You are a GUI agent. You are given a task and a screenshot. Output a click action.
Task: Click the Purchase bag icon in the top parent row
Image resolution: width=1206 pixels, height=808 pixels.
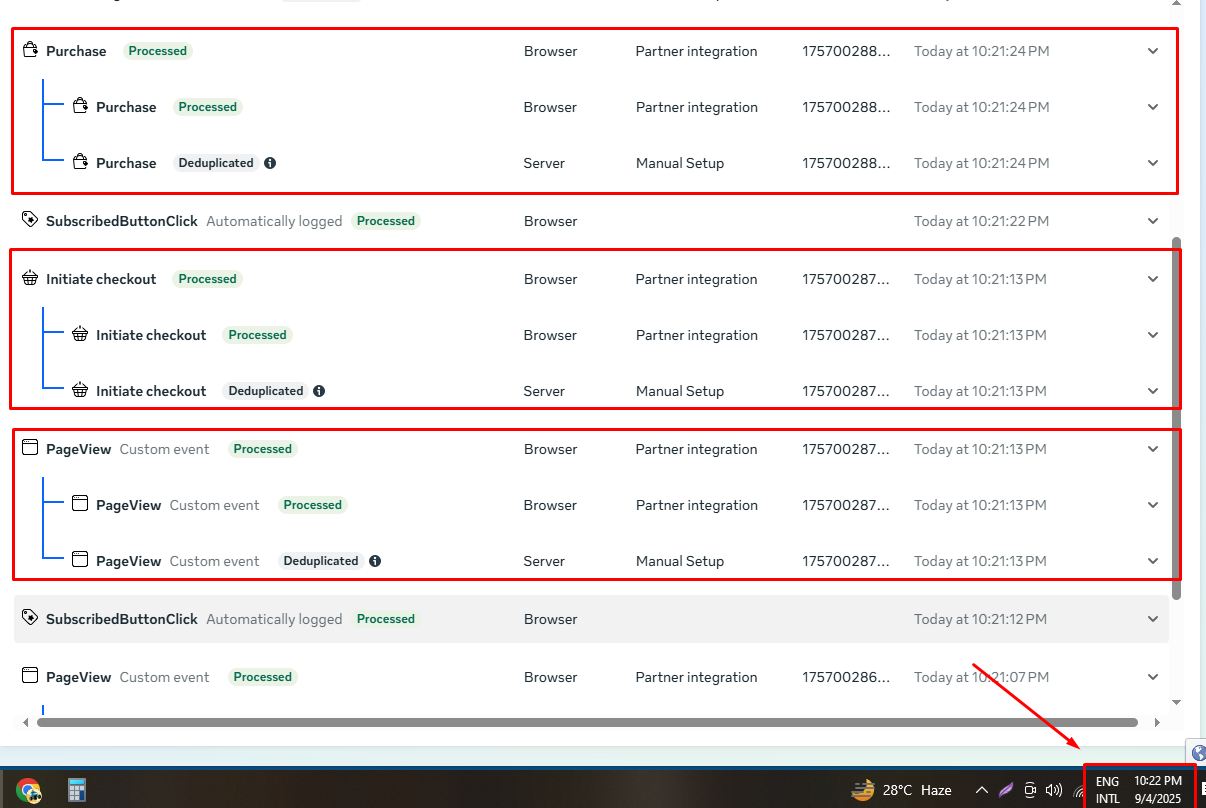pyautogui.click(x=30, y=51)
